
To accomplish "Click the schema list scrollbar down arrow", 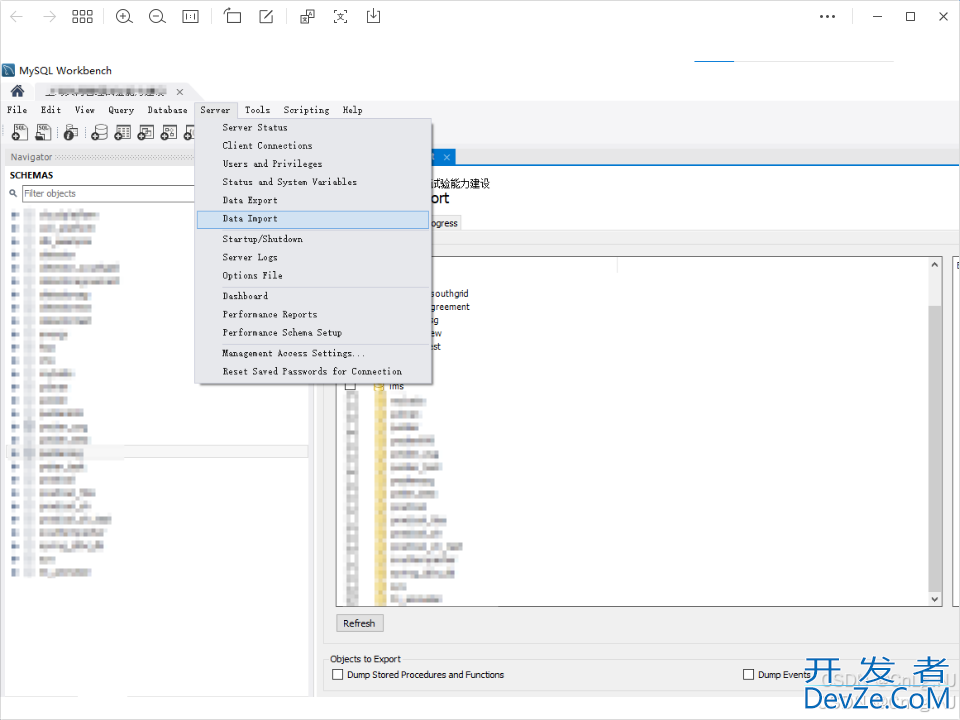I will pyautogui.click(x=934, y=599).
